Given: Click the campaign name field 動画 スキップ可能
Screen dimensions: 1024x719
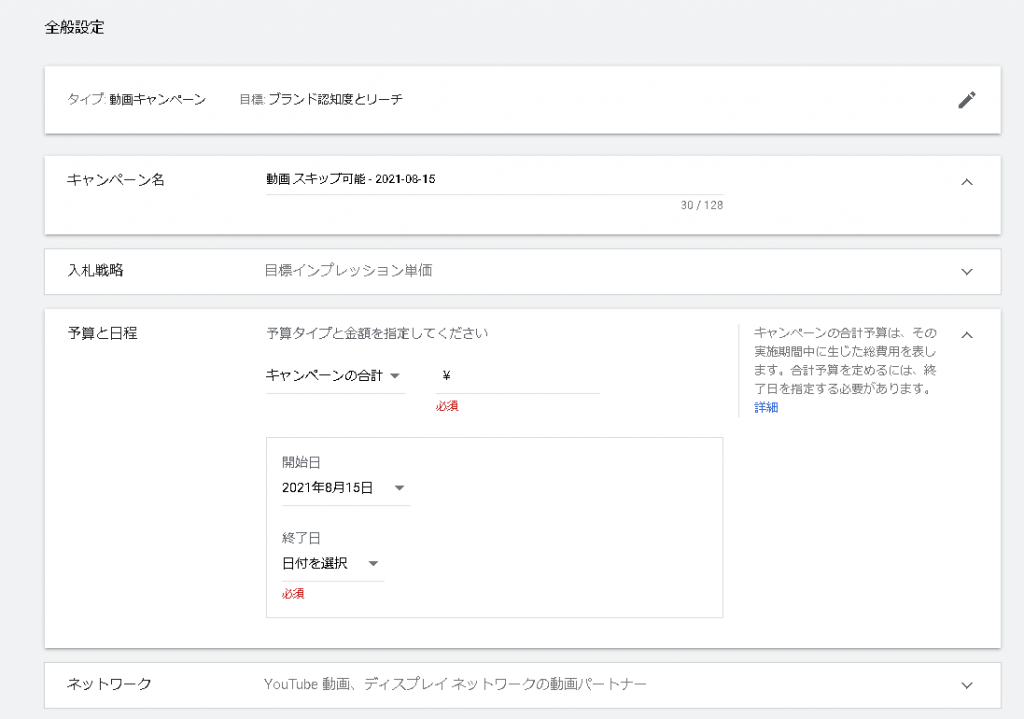Looking at the screenshot, I should coord(494,180).
